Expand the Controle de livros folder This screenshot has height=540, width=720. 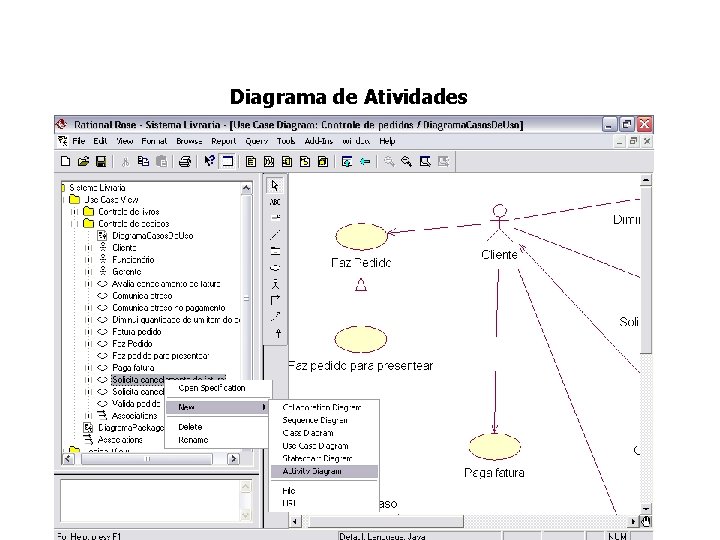pos(74,212)
